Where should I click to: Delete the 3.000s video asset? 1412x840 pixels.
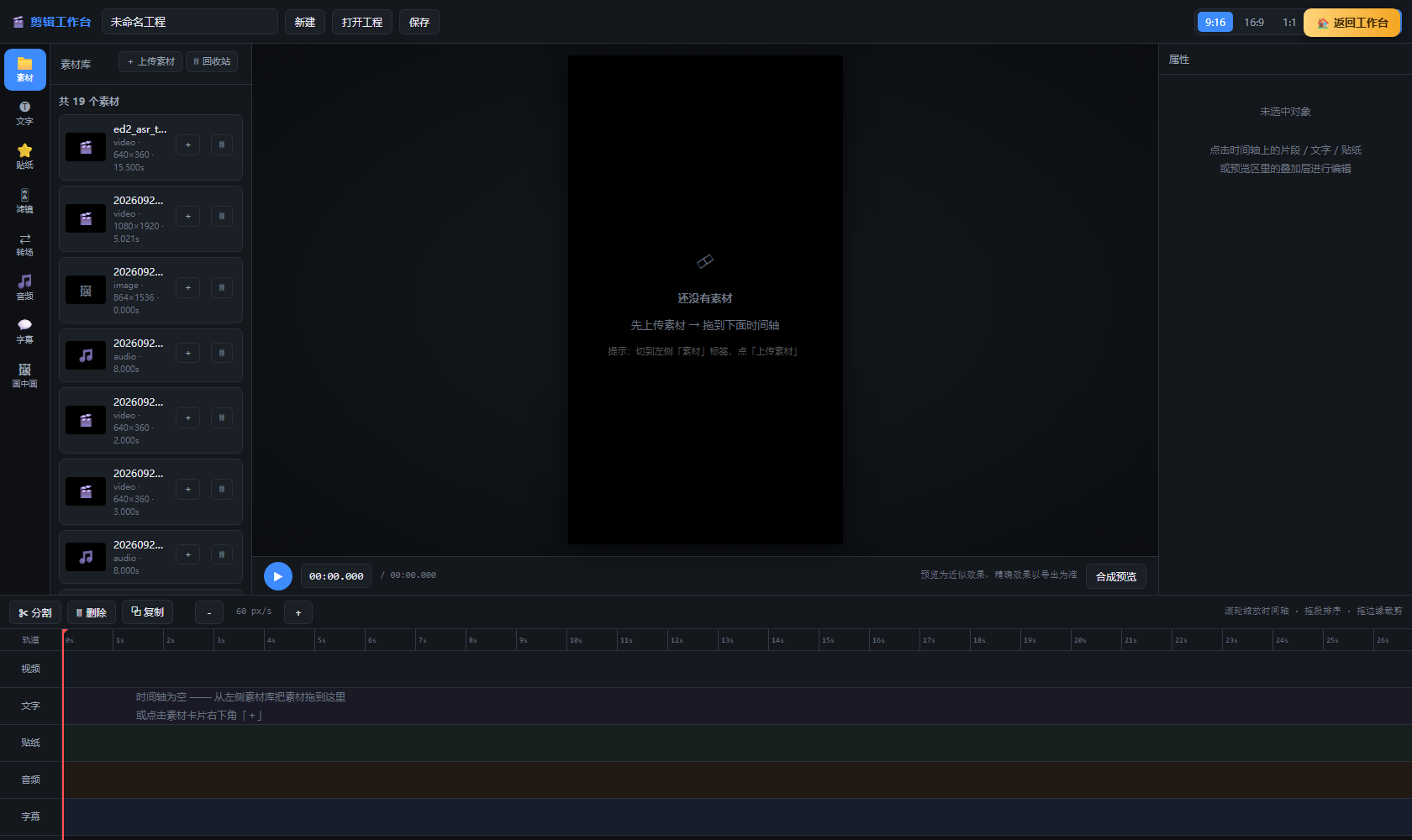pos(222,490)
